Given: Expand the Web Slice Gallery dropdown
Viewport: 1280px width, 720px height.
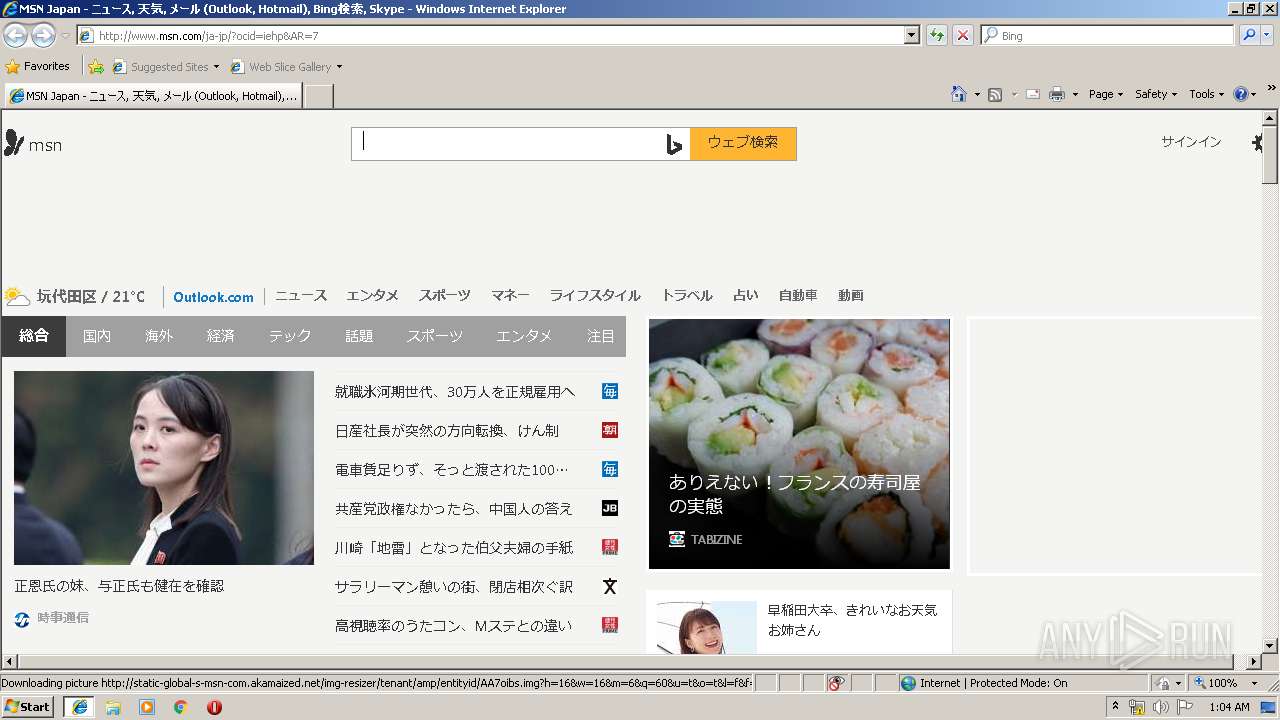Looking at the screenshot, I should pyautogui.click(x=339, y=67).
